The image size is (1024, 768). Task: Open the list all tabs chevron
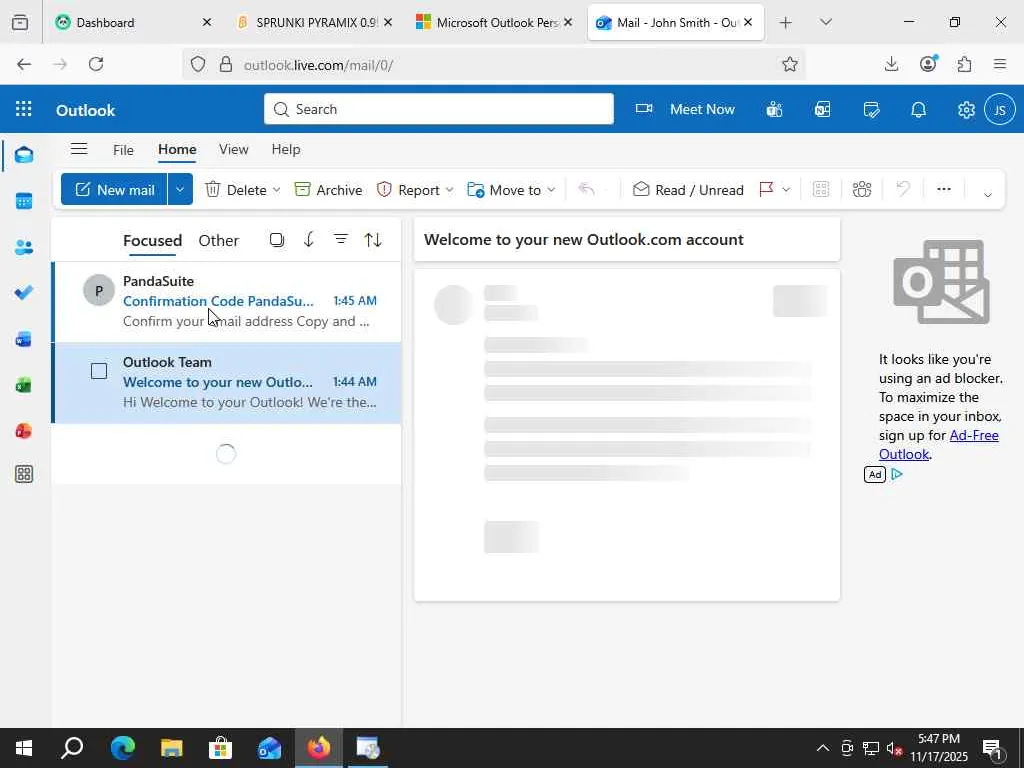pos(825,22)
